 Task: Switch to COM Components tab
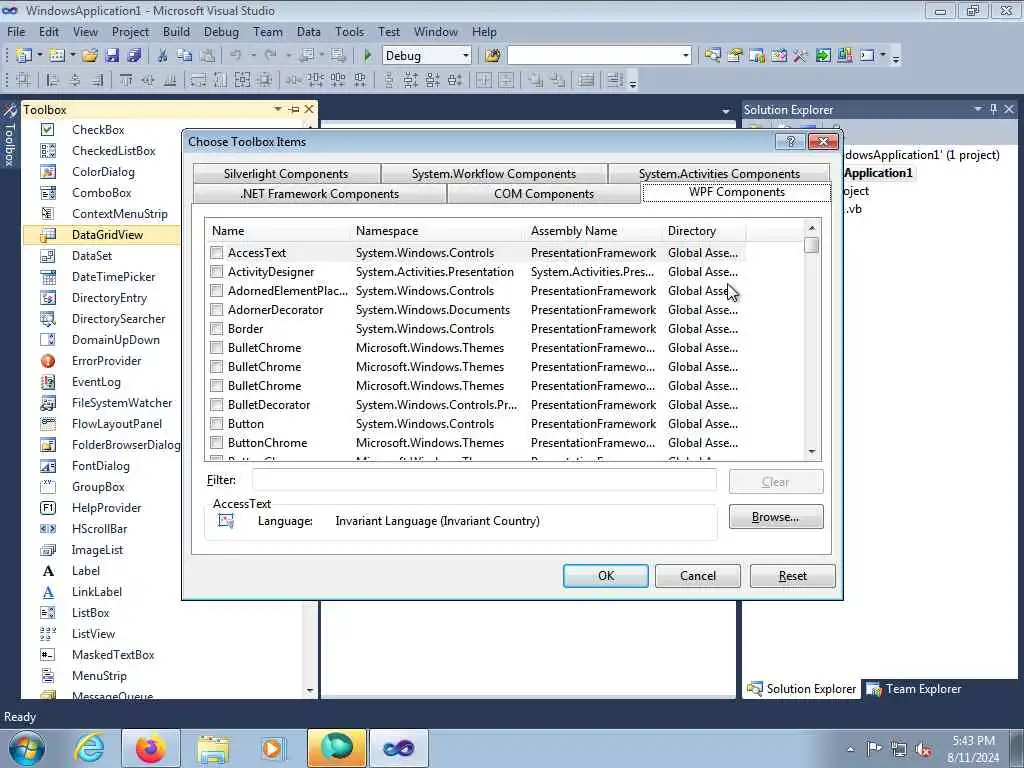click(543, 194)
